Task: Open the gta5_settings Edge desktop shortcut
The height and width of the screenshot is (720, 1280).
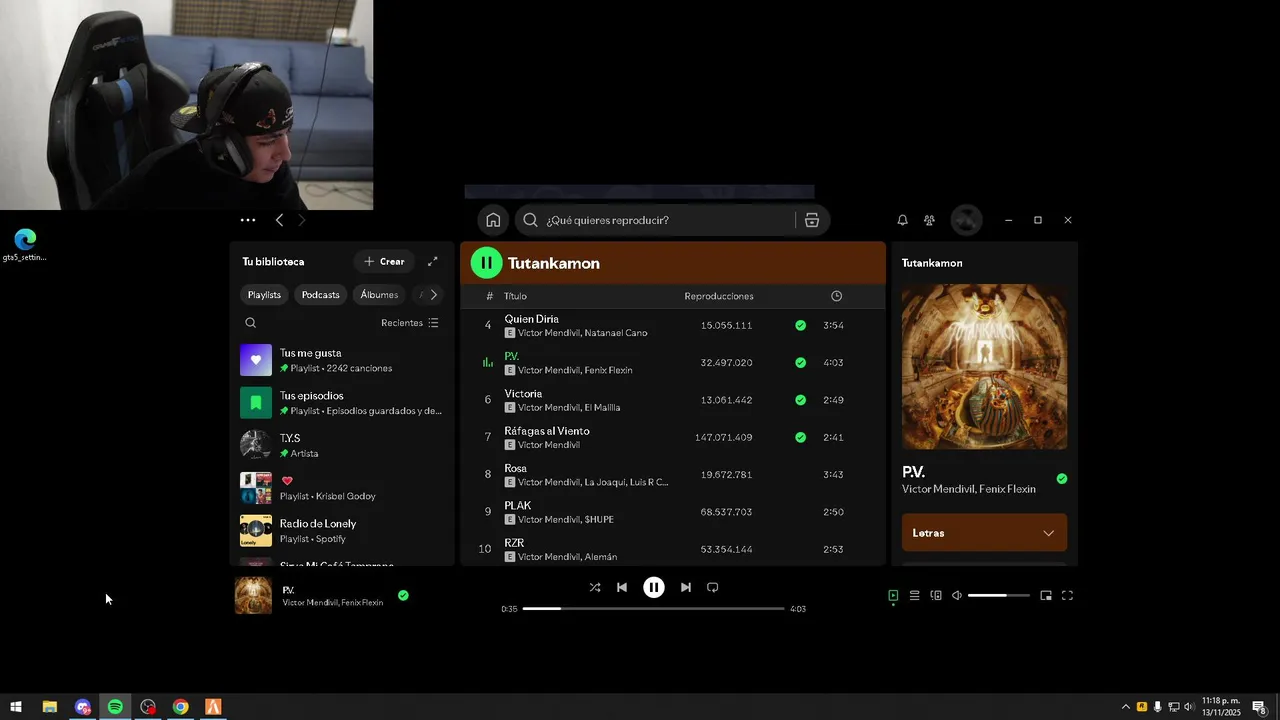Action: point(25,245)
